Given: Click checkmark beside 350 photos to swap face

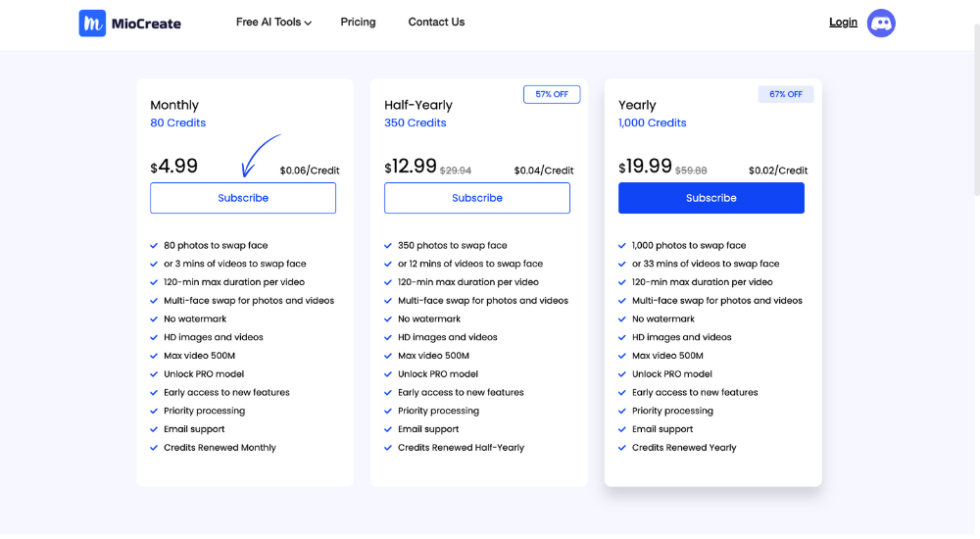Looking at the screenshot, I should point(388,245).
